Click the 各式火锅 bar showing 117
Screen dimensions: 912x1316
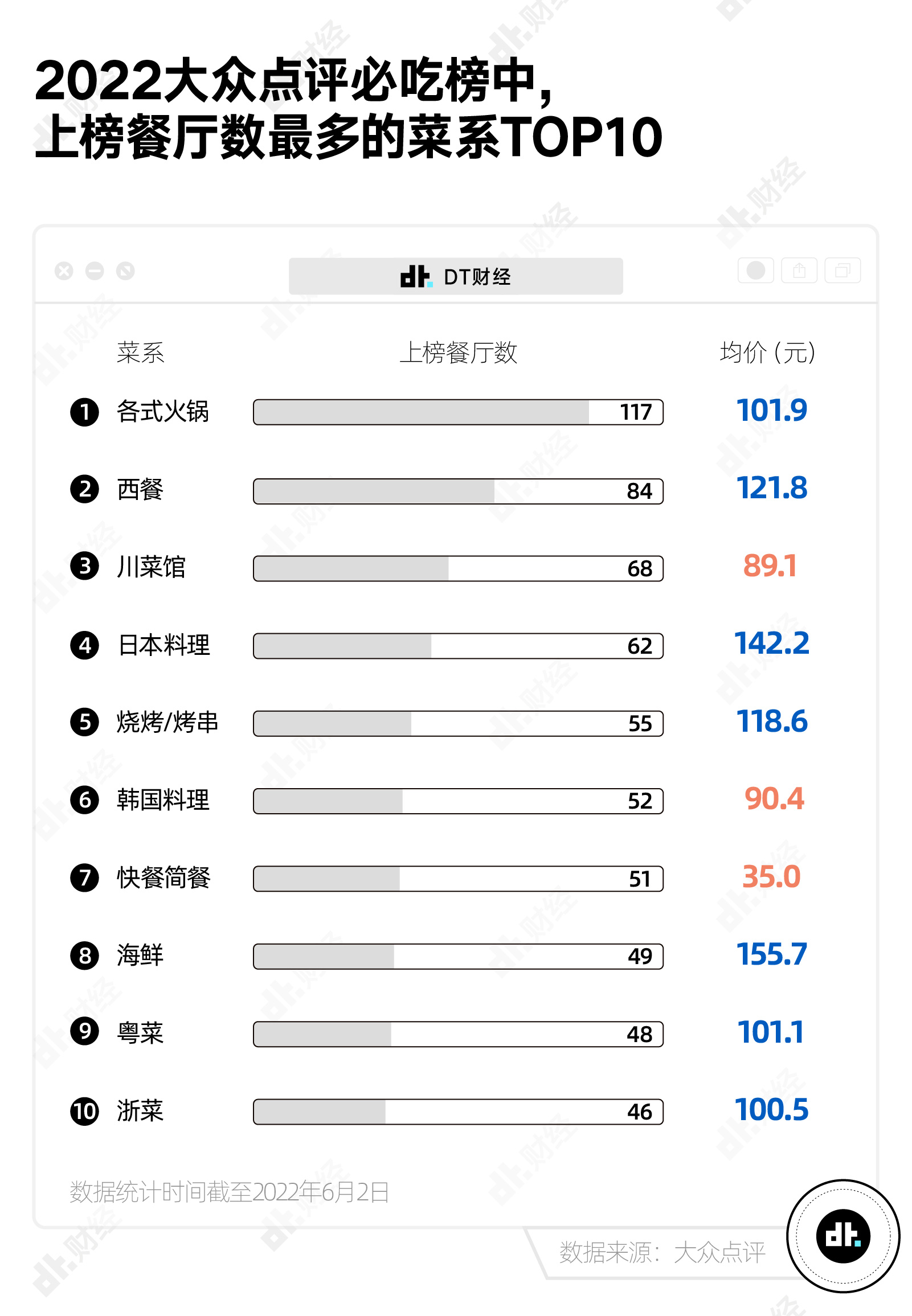458,412
